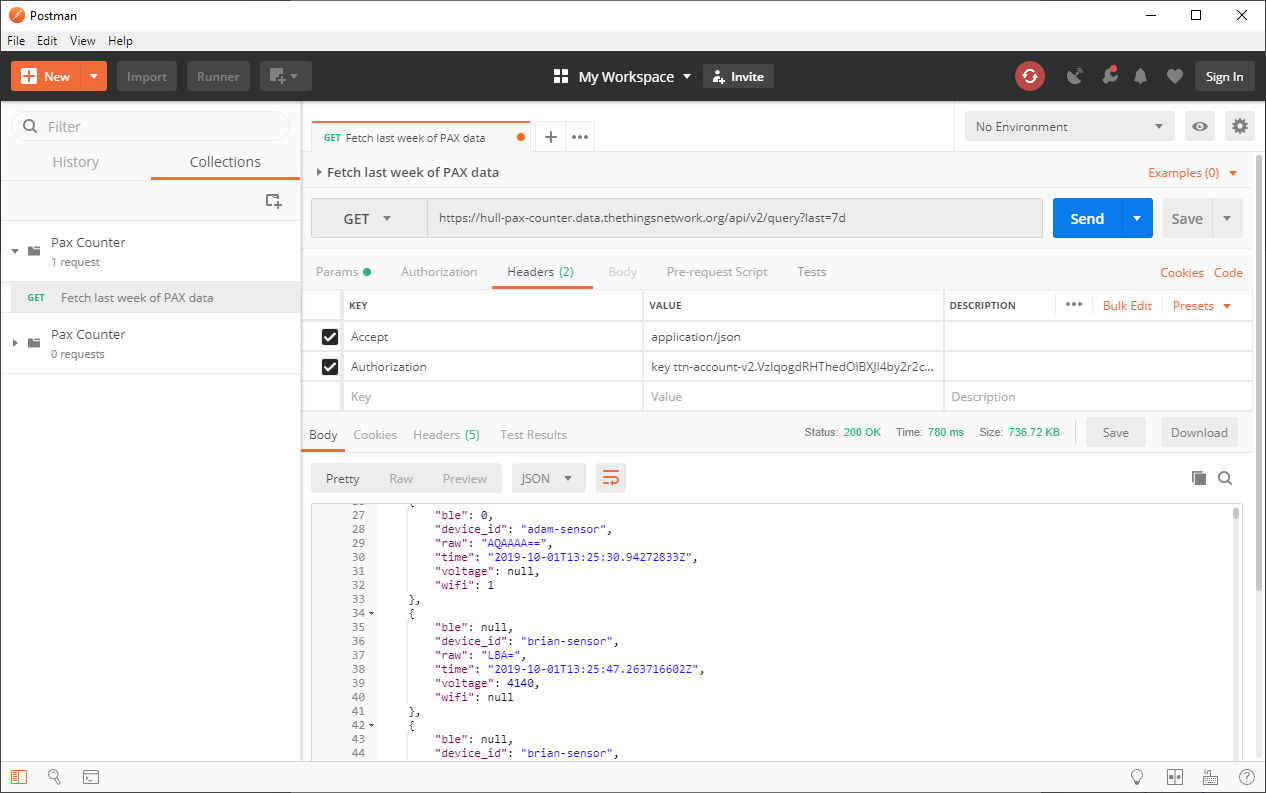1266x793 pixels.
Task: Open Find and Replace icon in status bar
Action: click(55, 776)
